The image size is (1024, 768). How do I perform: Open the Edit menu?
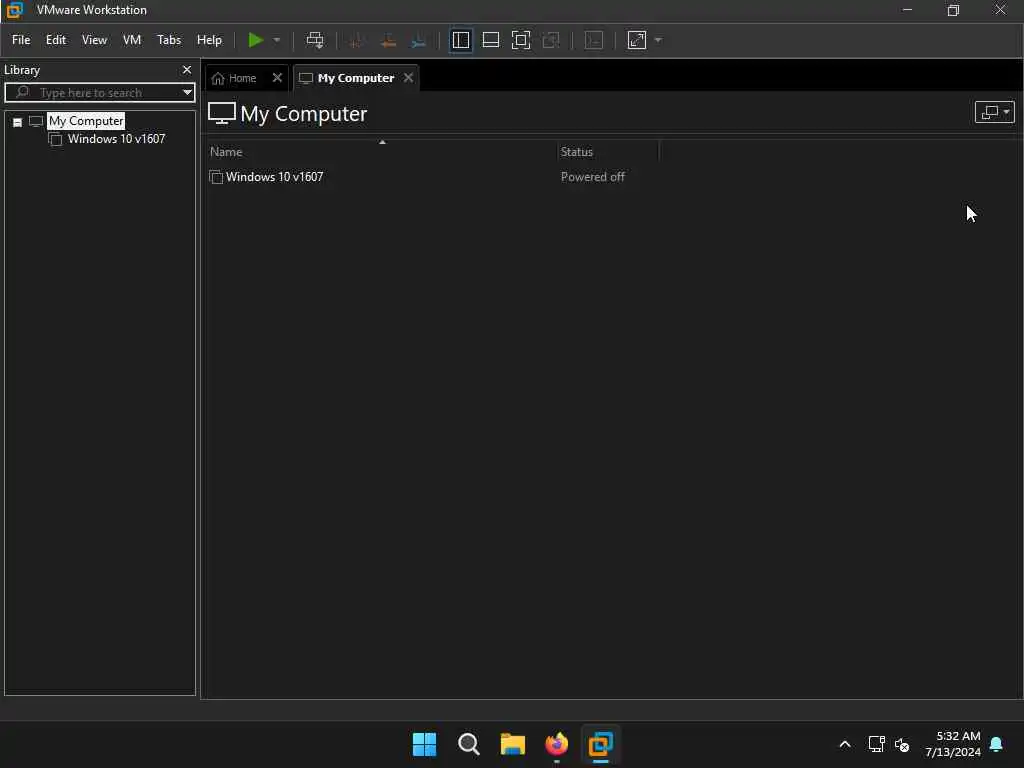click(x=56, y=40)
